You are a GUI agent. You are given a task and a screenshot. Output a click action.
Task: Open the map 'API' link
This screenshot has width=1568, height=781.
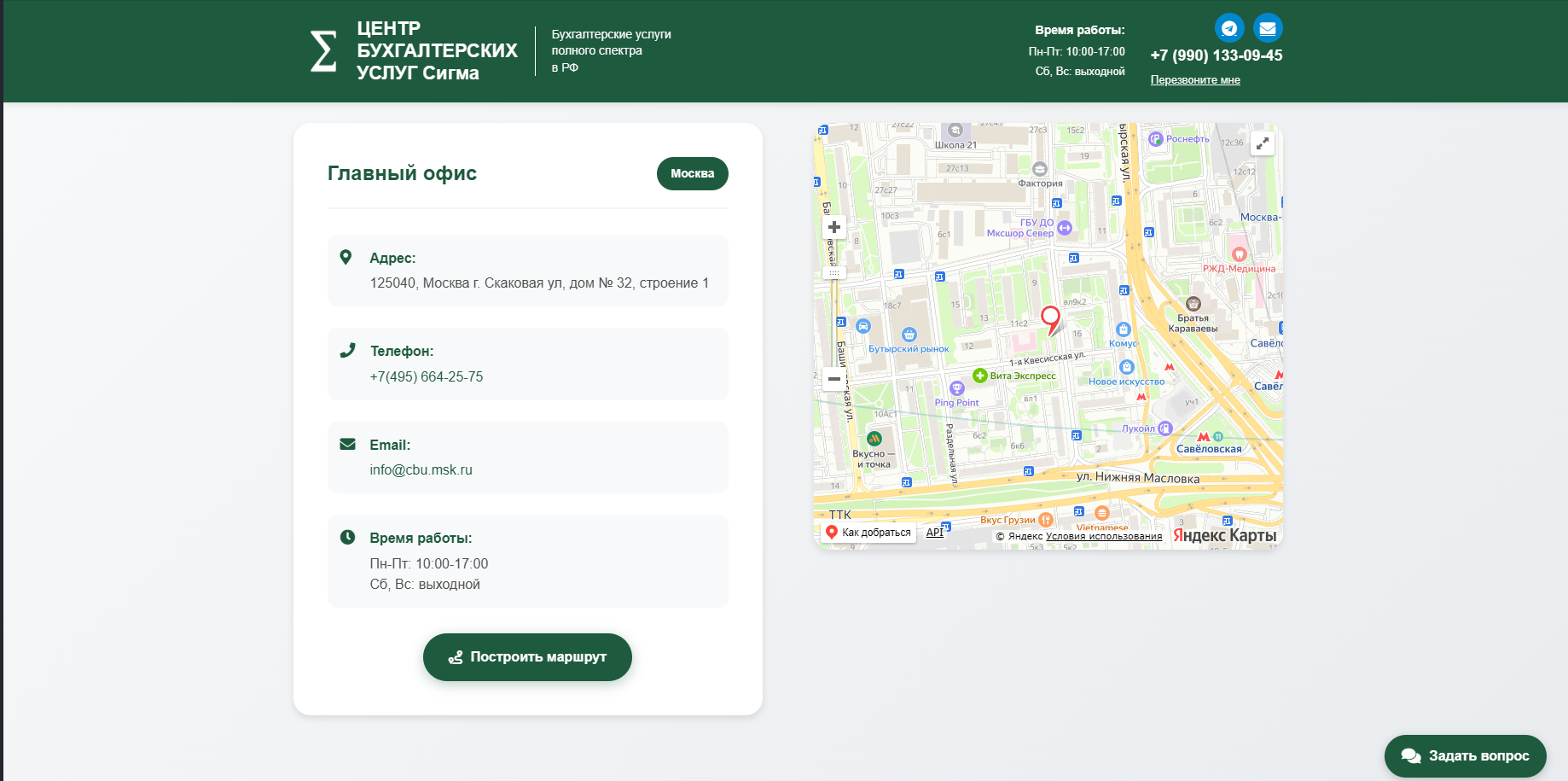(x=935, y=533)
